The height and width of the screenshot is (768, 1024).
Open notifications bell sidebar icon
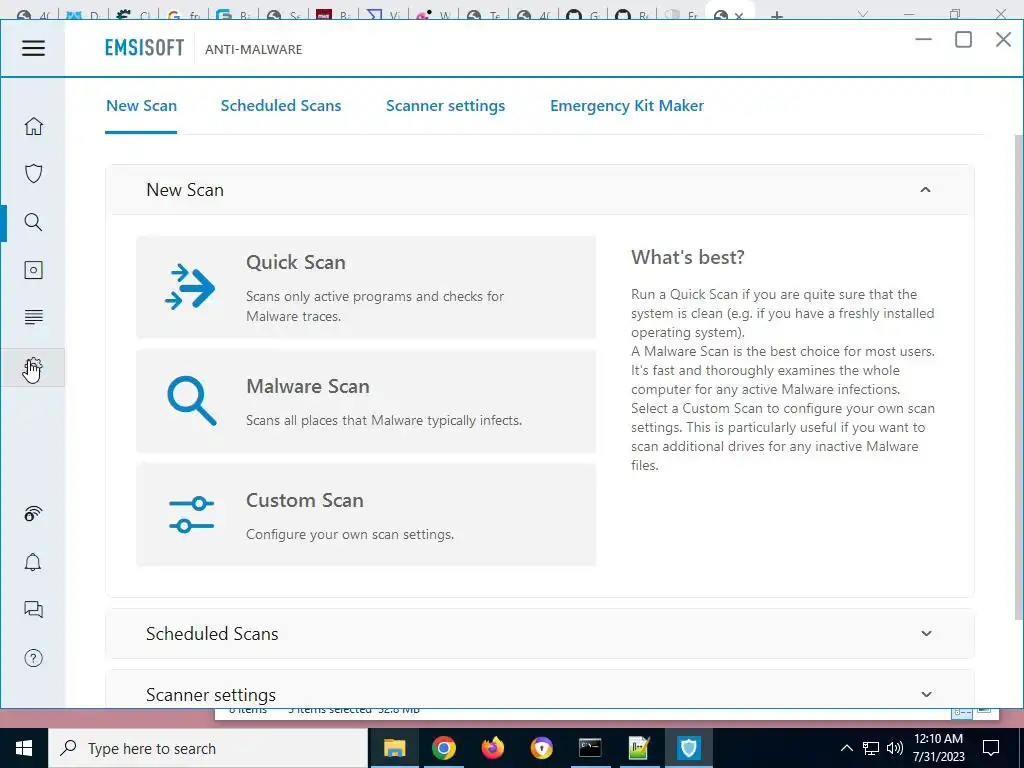[33, 562]
